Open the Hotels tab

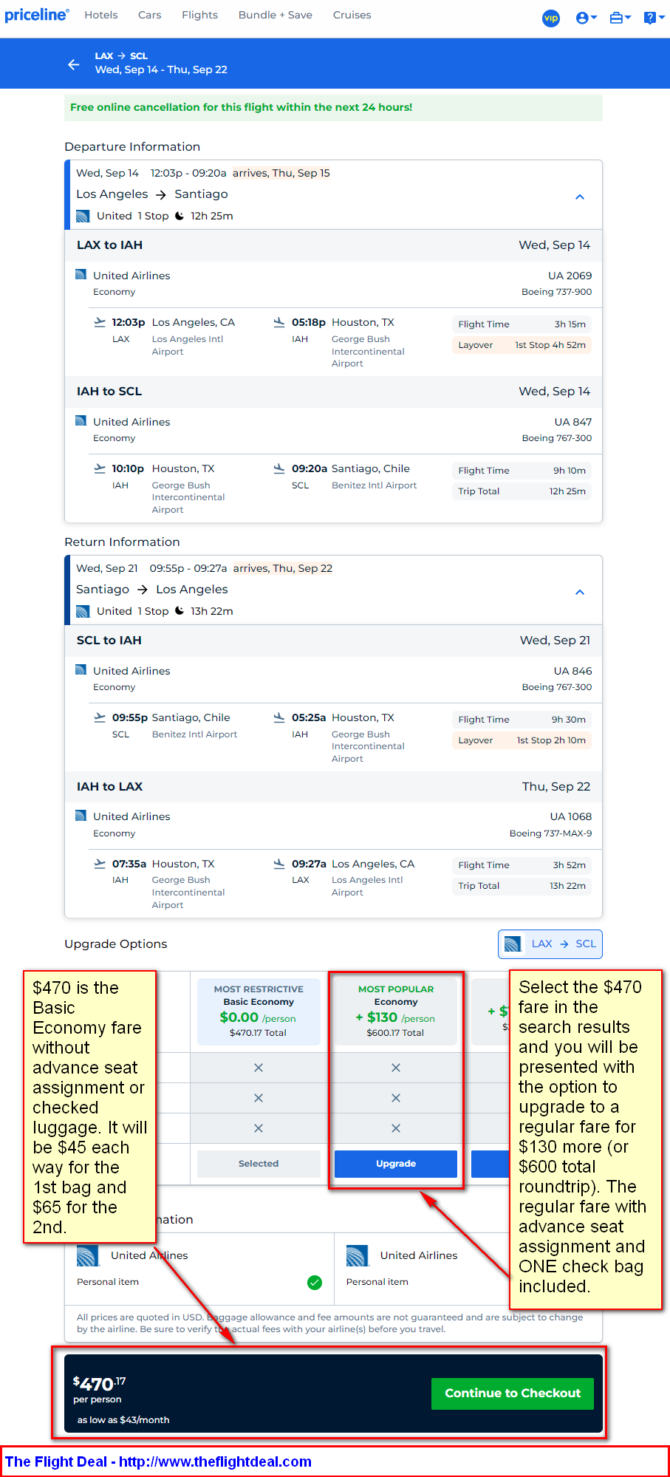click(x=101, y=16)
